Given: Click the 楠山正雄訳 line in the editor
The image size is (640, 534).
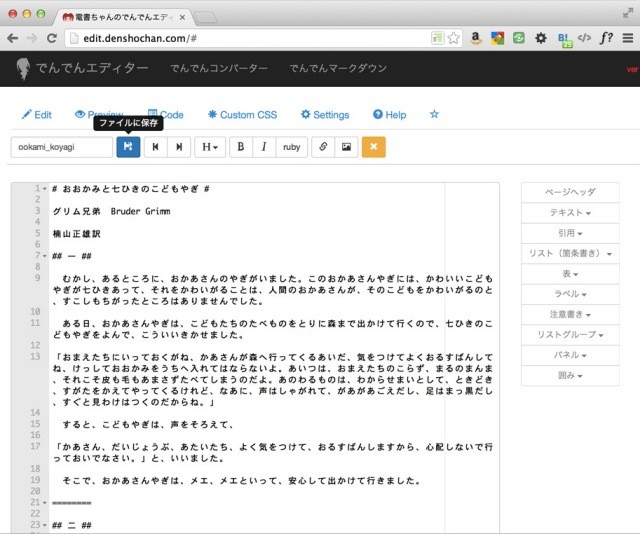Looking at the screenshot, I should point(76,234).
